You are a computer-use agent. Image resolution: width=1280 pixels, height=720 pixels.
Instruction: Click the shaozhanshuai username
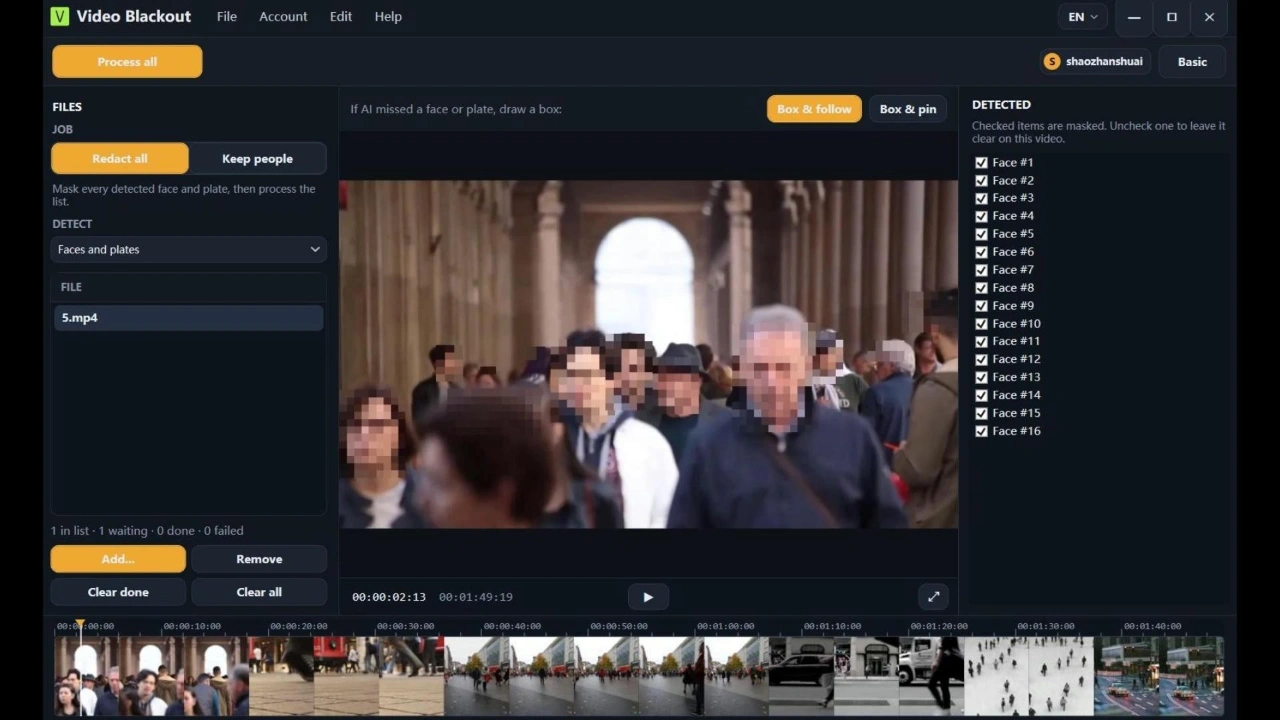1104,62
